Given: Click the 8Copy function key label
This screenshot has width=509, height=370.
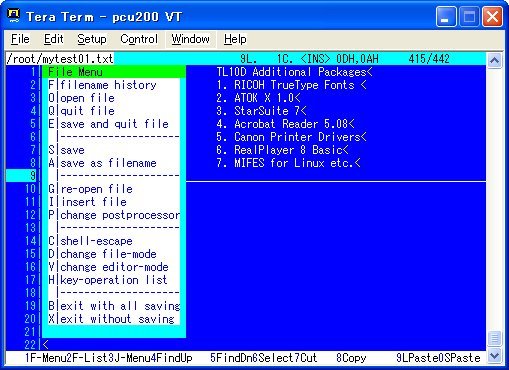Looking at the screenshot, I should [351, 358].
